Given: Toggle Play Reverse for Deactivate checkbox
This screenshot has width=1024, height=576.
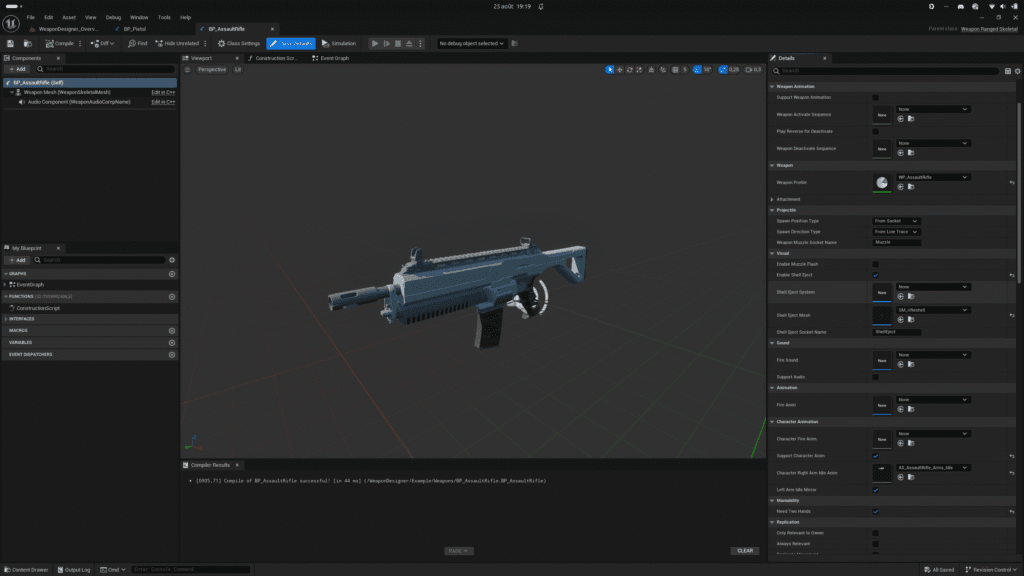Looking at the screenshot, I should coord(876,131).
